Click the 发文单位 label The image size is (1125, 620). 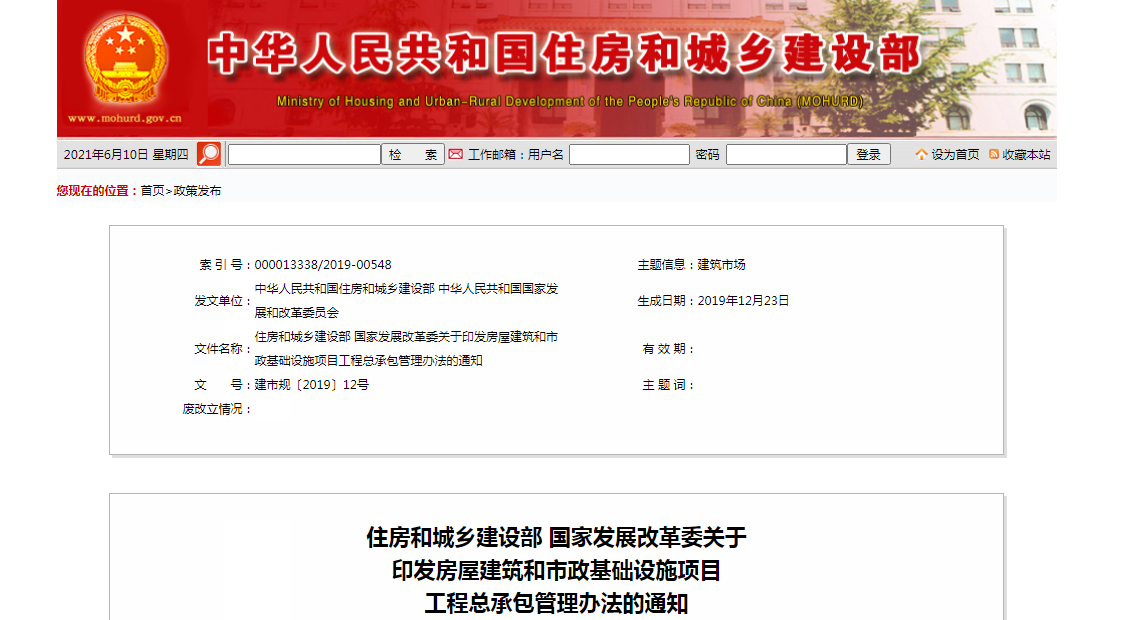tap(219, 301)
